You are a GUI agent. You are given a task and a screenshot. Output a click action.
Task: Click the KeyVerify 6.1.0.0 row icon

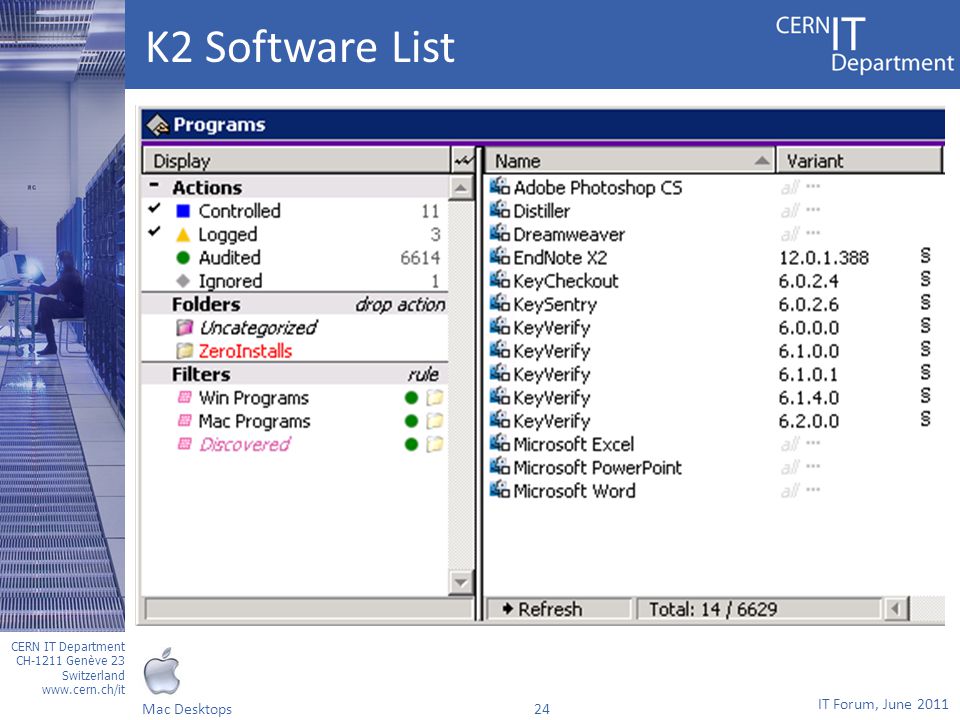[x=500, y=350]
